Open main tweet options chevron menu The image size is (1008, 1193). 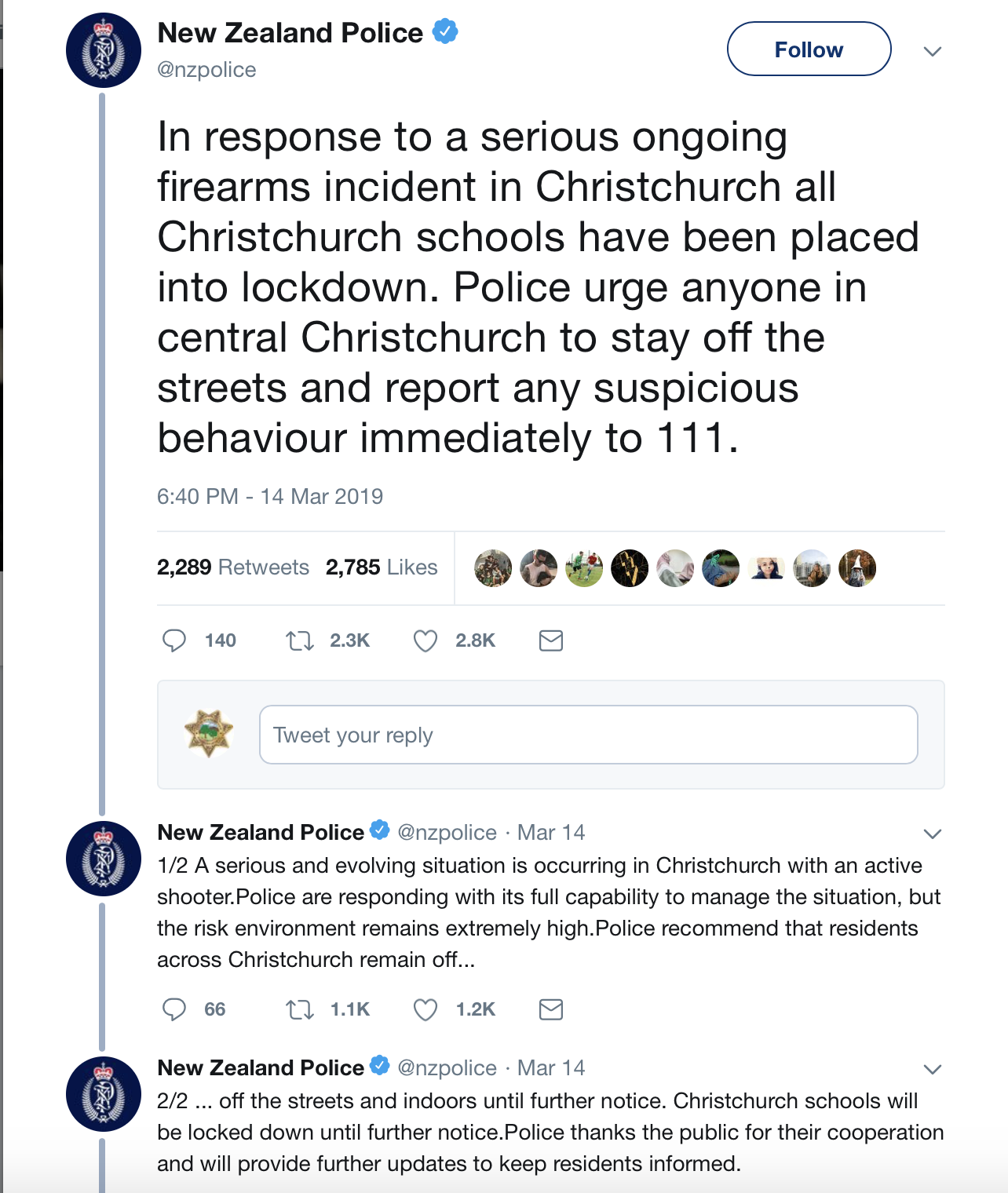click(x=932, y=52)
